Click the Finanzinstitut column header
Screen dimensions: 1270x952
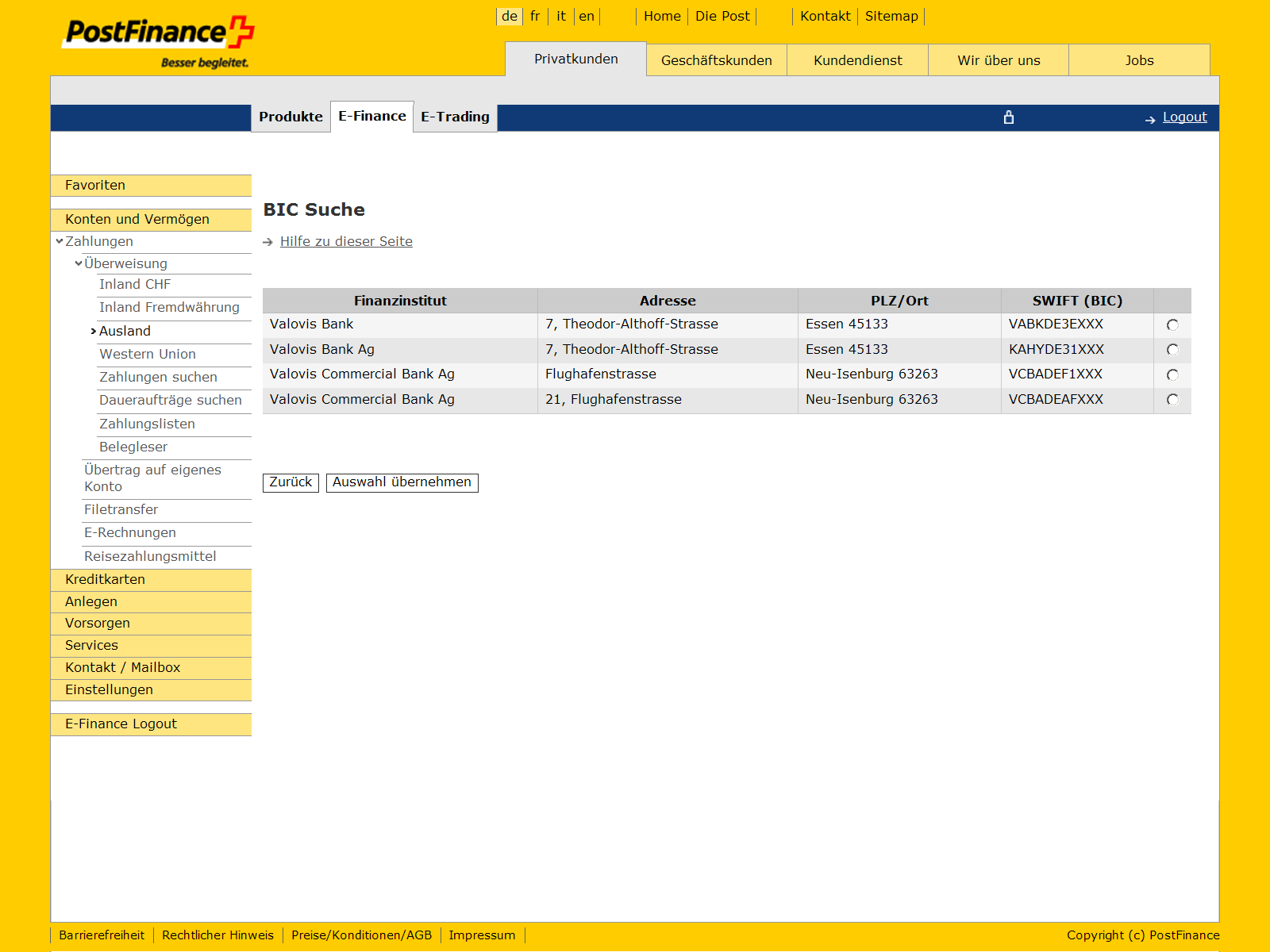400,301
